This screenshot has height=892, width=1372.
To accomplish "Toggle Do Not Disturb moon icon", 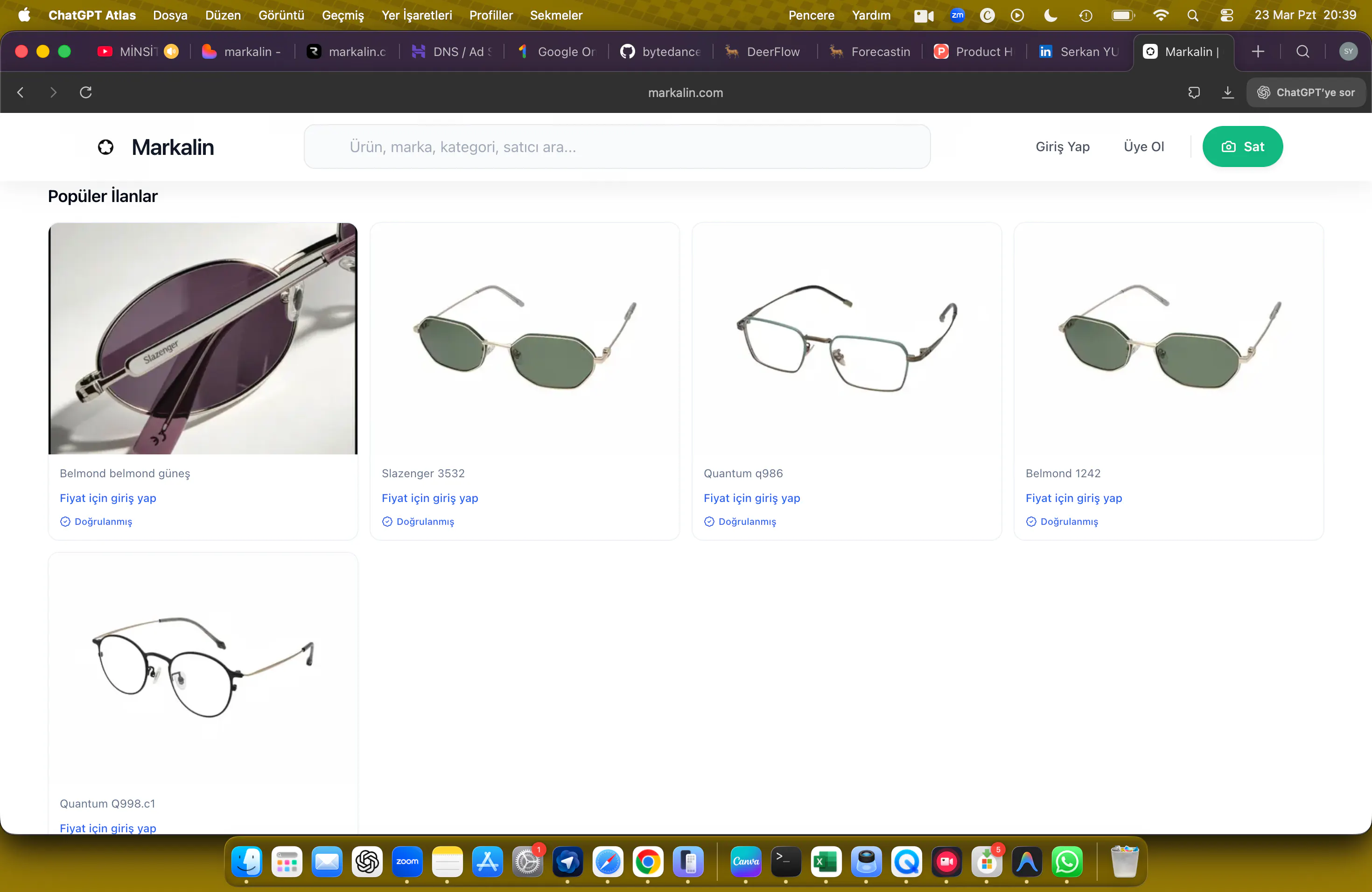I will coord(1050,15).
